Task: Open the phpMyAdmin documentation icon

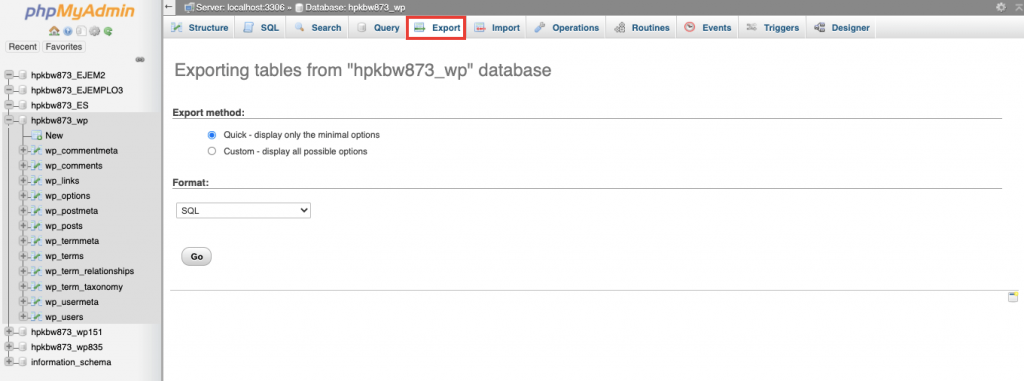Action: click(x=68, y=31)
